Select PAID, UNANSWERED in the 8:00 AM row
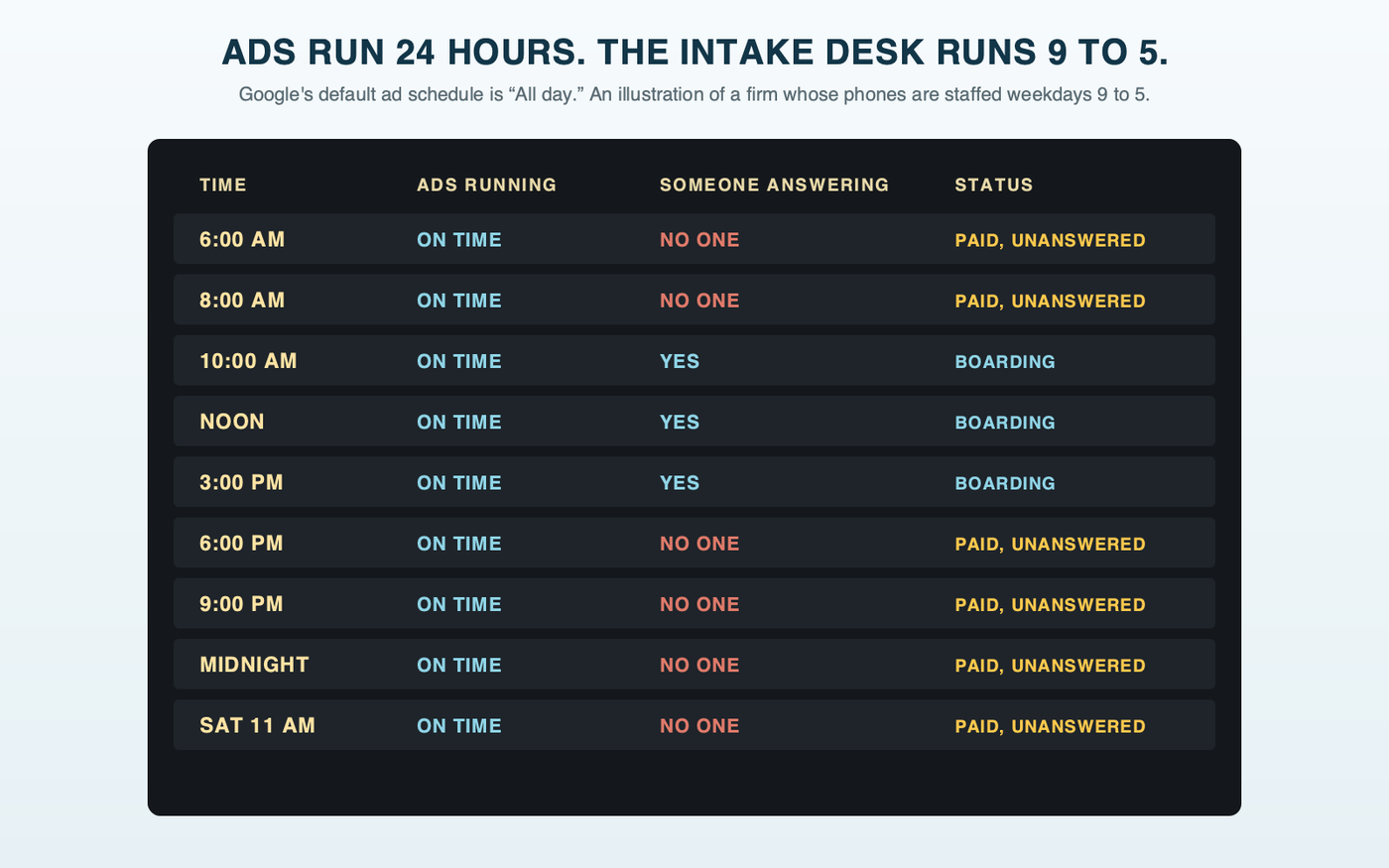The width and height of the screenshot is (1389, 868). point(1050,301)
